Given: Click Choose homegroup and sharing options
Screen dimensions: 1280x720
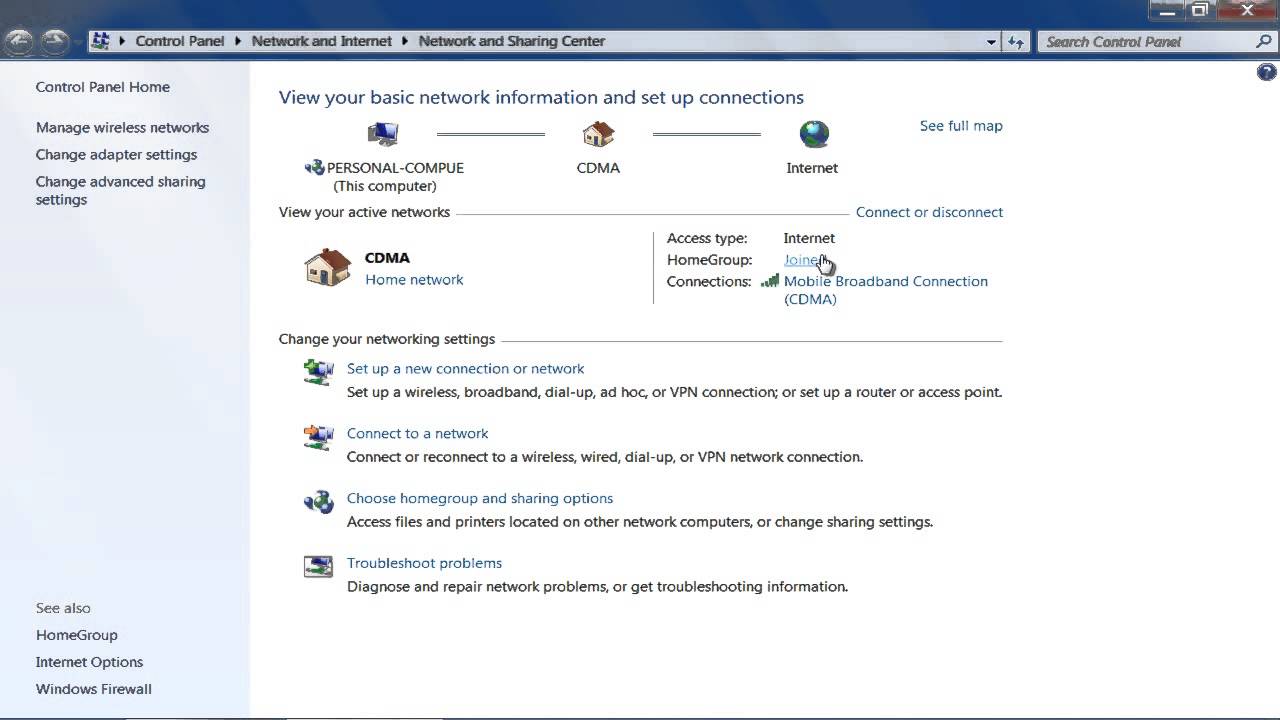Looking at the screenshot, I should pyautogui.click(x=480, y=498).
